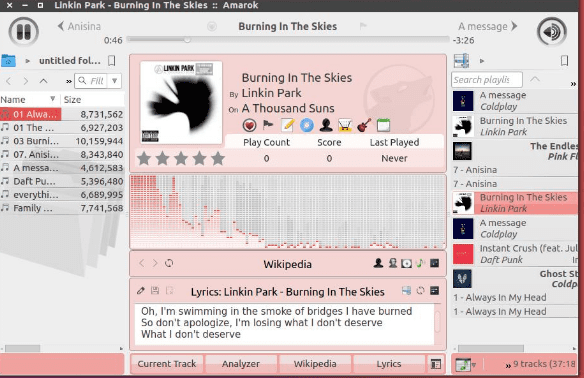Toggle lyrics auto-scroll icon
Image resolution: width=584 pixels, height=378 pixels.
(169, 290)
